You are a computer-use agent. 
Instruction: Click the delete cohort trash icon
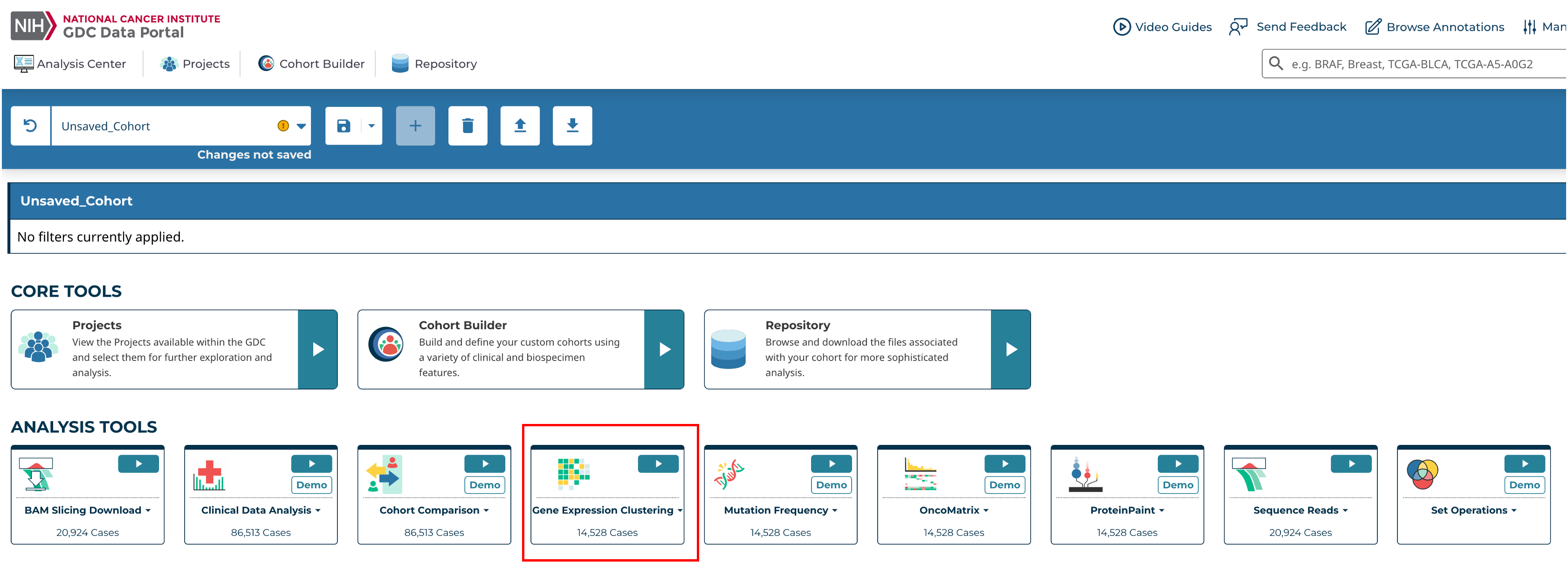[468, 126]
